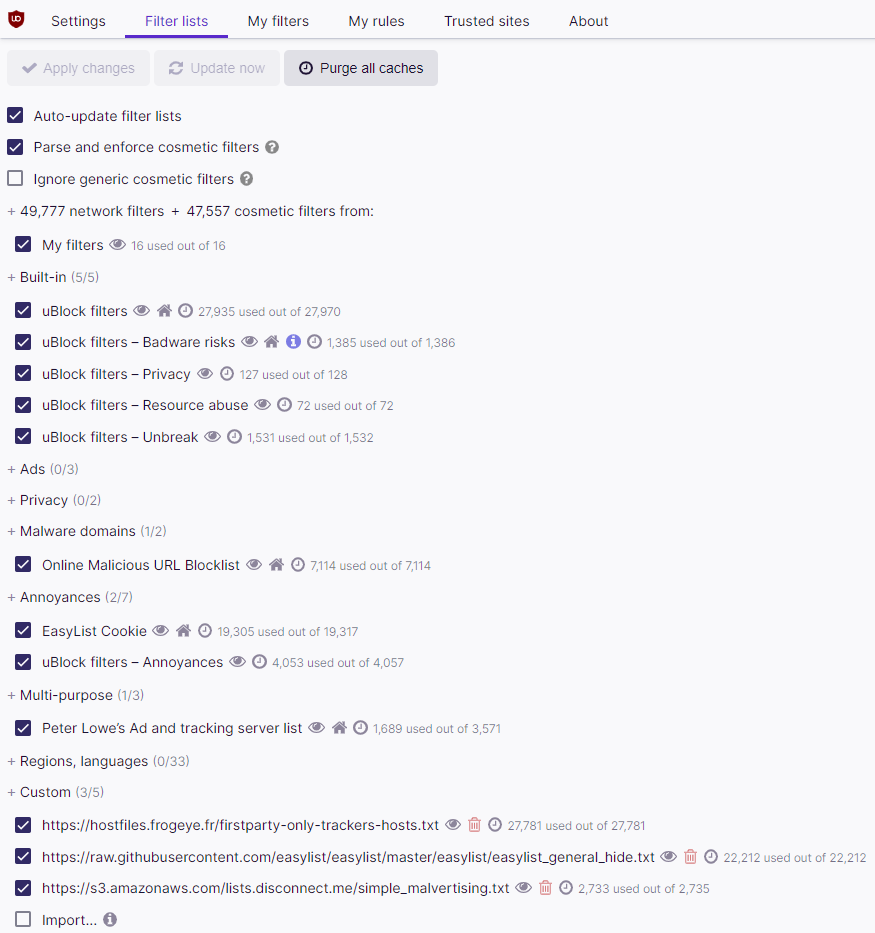
Task: Click help icon beside Ignore generic cosmetic filters
Action: tap(247, 179)
